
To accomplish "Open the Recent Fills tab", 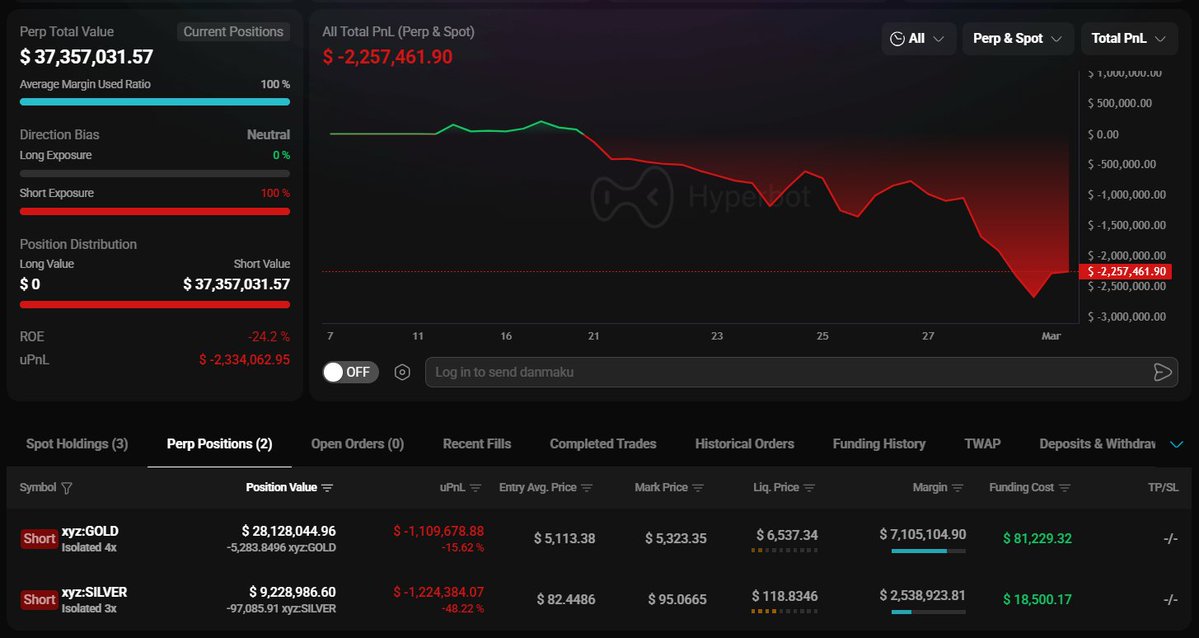I will pos(476,444).
